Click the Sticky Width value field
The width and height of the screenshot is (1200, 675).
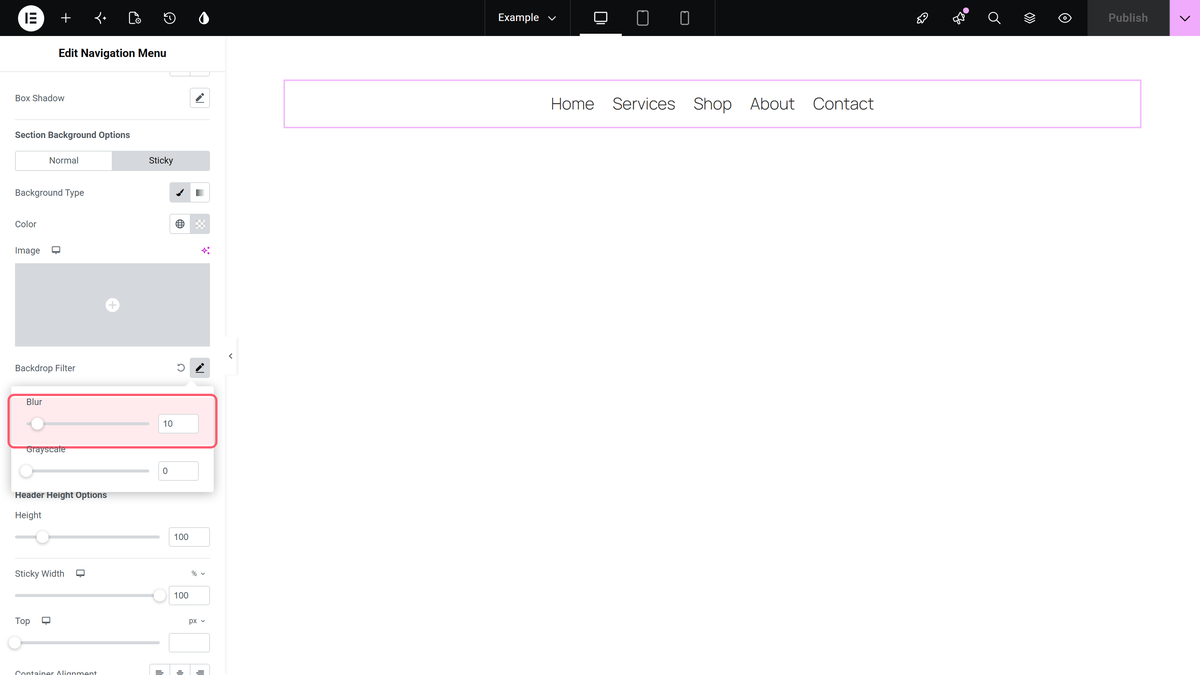pos(189,595)
